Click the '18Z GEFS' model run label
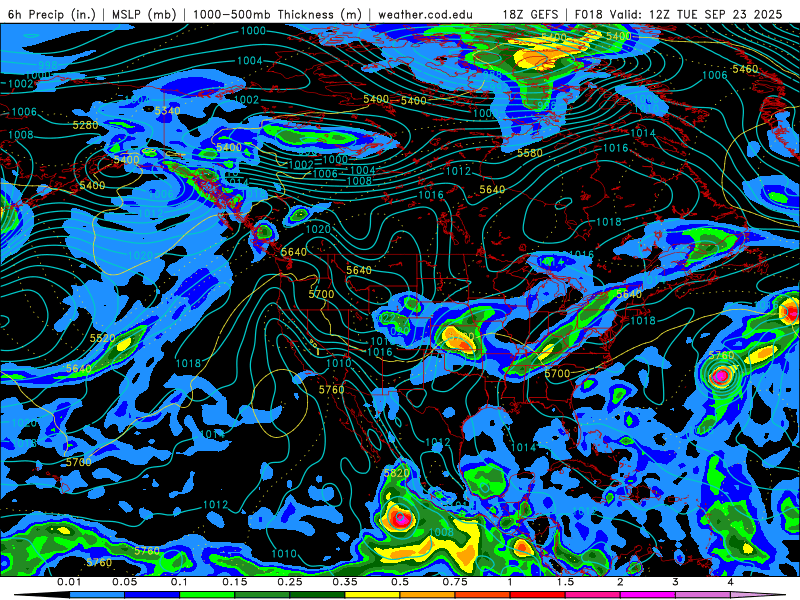The image size is (800, 600). pyautogui.click(x=531, y=14)
